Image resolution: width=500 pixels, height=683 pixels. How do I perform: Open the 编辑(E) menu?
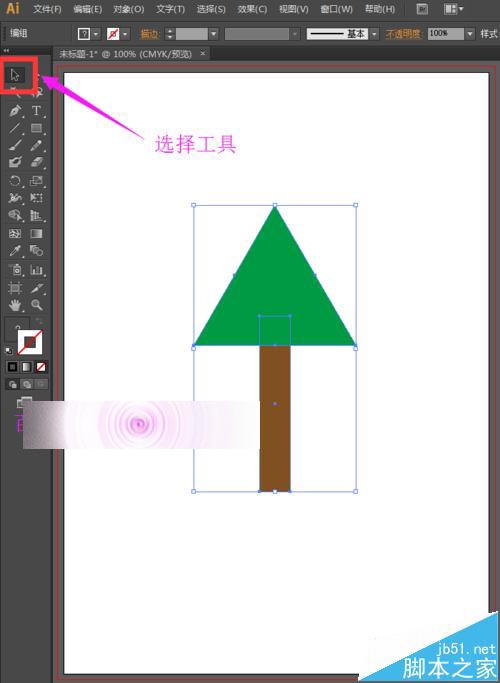[x=88, y=9]
